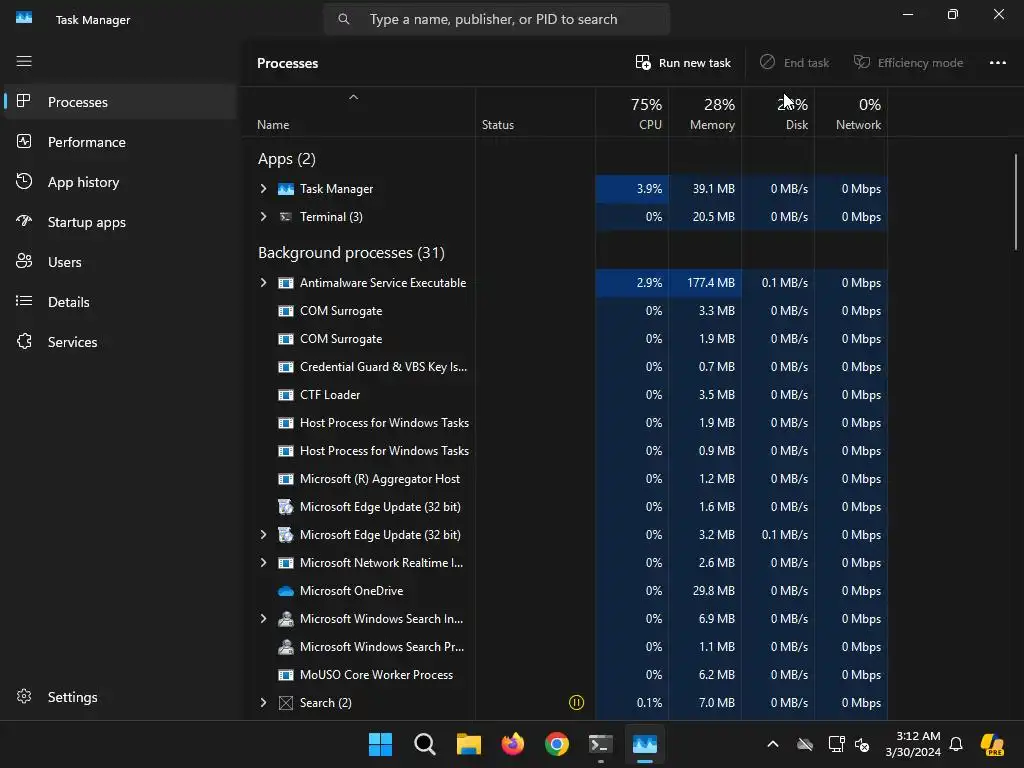The image size is (1024, 768).
Task: Click the Performance sidebar icon
Action: click(x=24, y=141)
